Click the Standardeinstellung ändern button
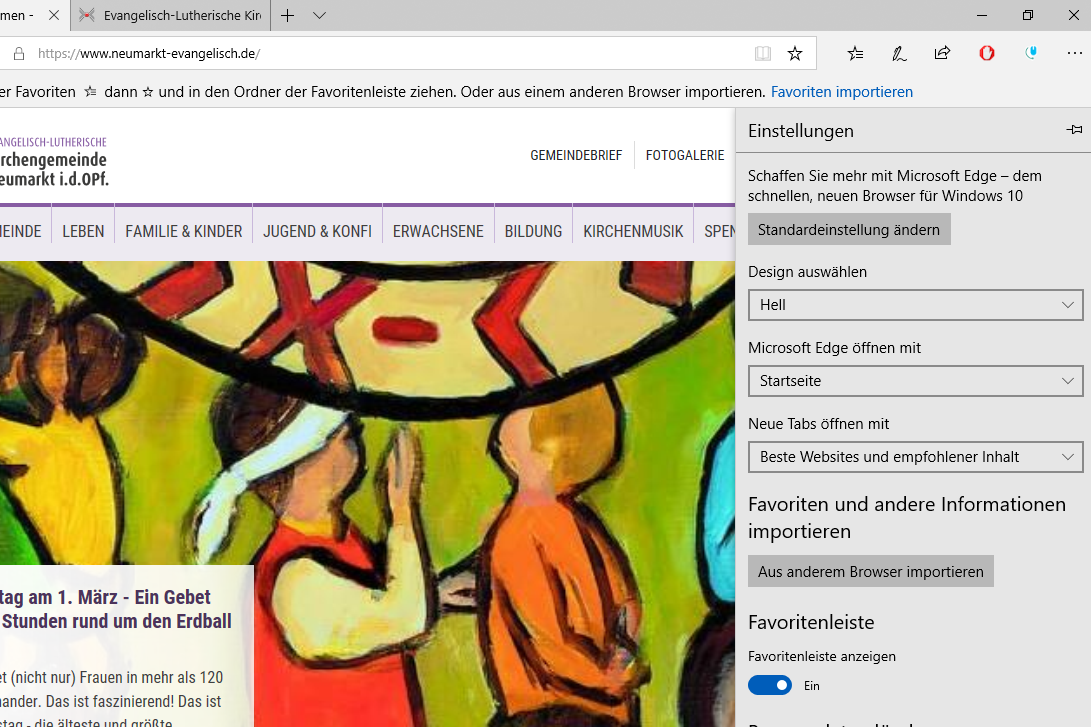This screenshot has width=1091, height=727. pyautogui.click(x=849, y=230)
